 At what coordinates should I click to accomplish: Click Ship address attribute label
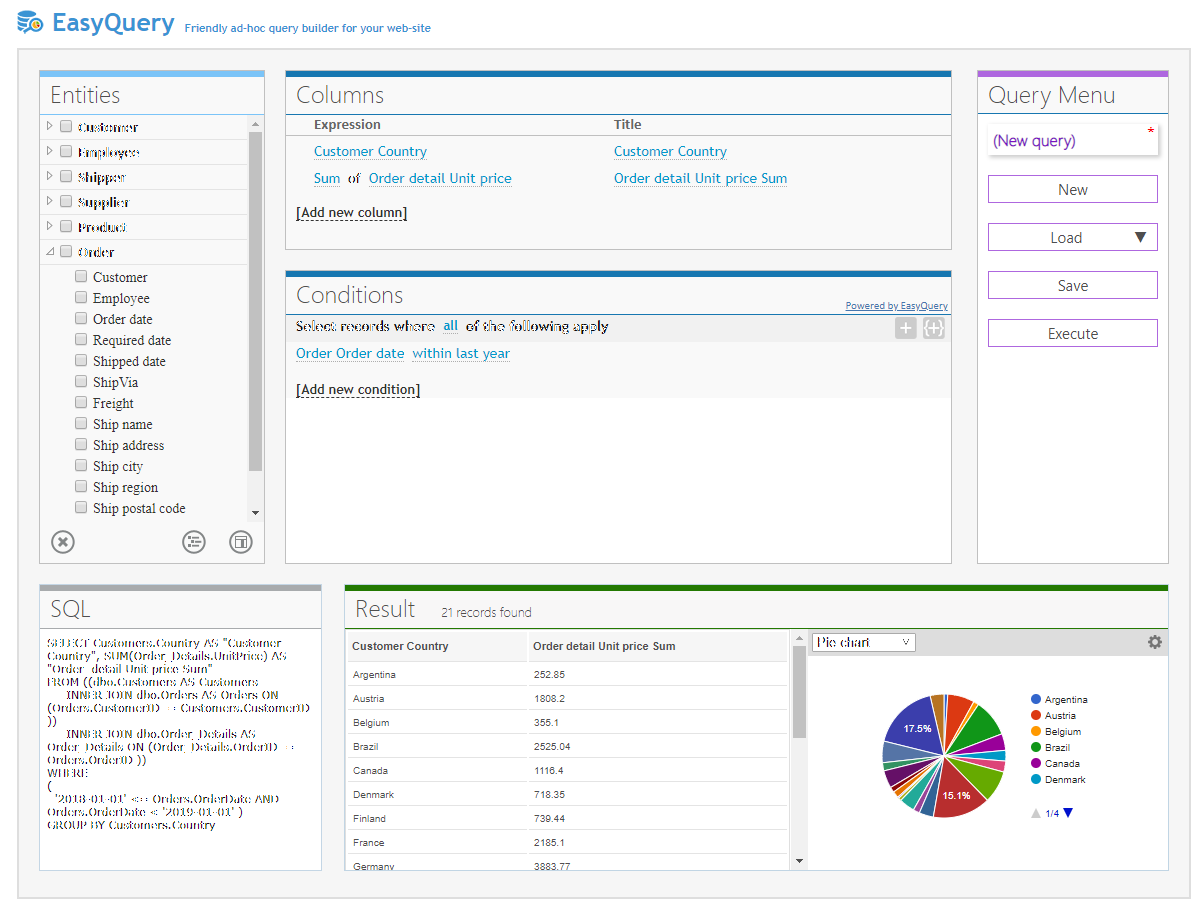pyautogui.click(x=128, y=446)
